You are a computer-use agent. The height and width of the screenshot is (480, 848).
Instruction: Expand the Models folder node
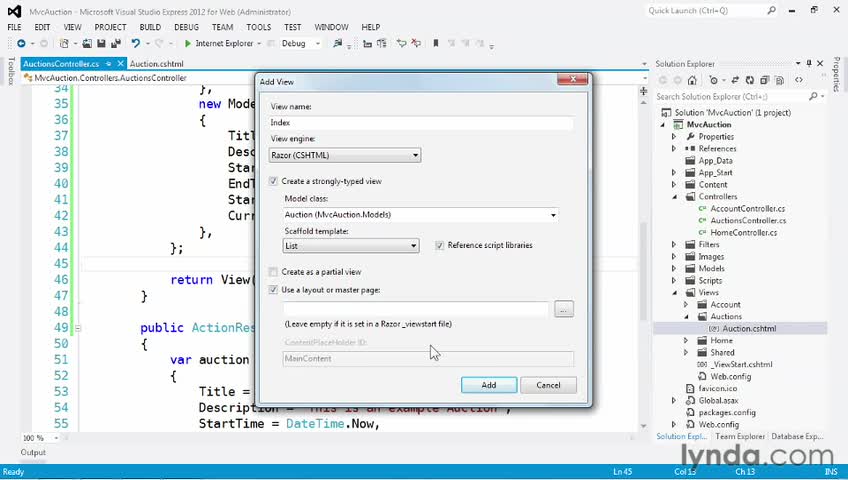(674, 269)
